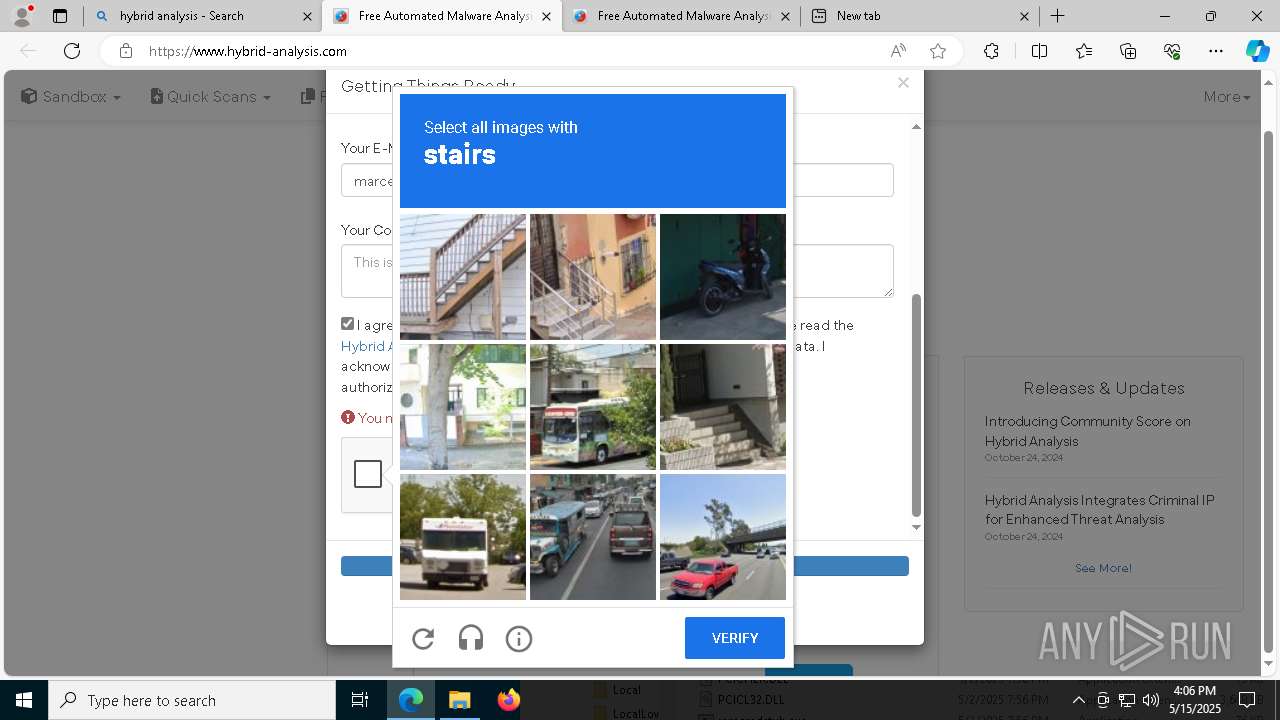Open Browser essentials heart icon
This screenshot has width=1280, height=720.
click(x=1172, y=51)
